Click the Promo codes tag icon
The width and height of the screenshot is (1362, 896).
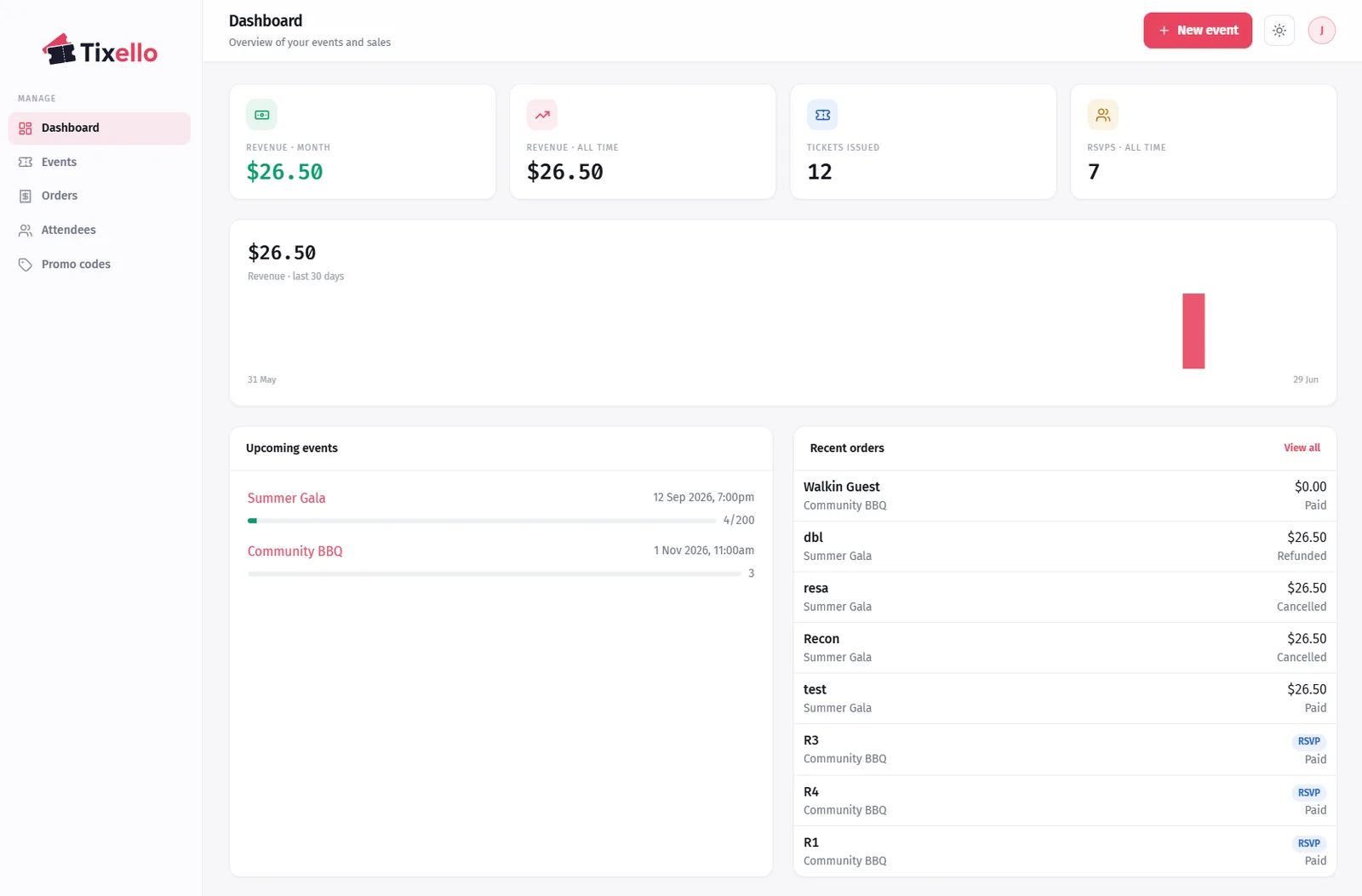(x=26, y=265)
